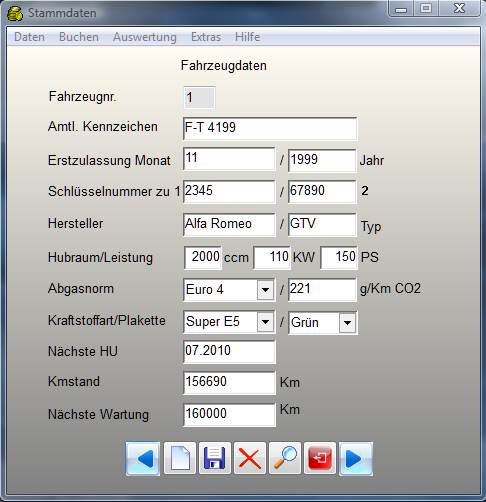Viewport: 486px width, 502px height.
Task: Search records with magnifying glass icon
Action: point(285,459)
